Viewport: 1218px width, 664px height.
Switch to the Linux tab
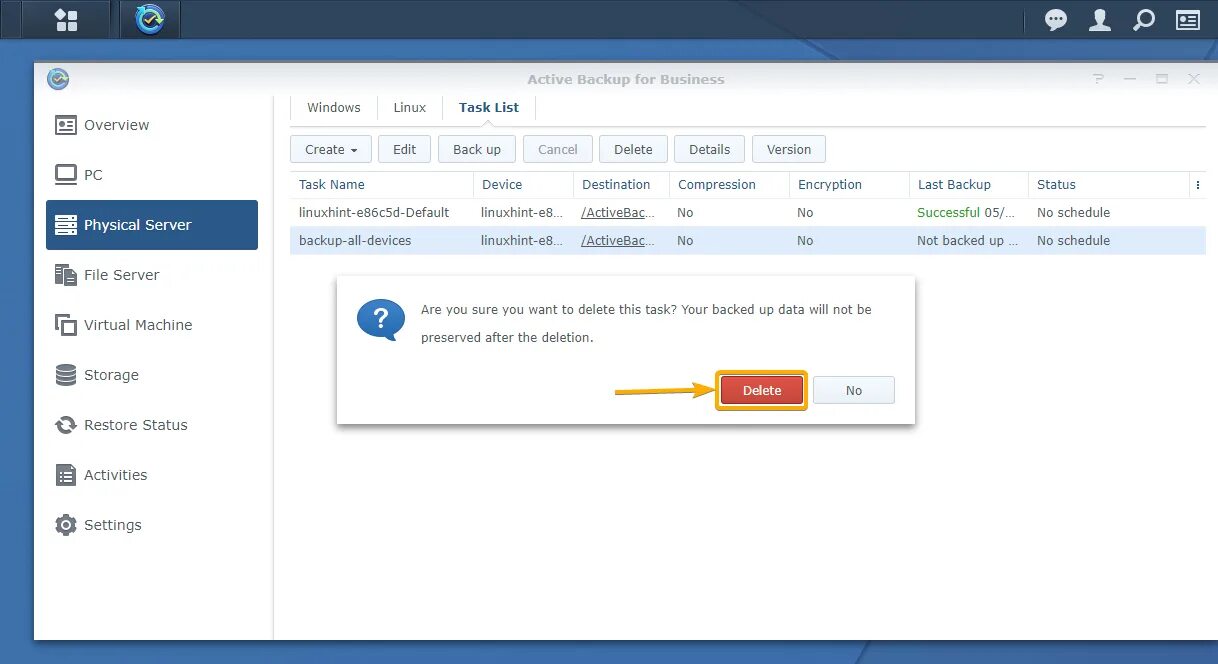(410, 107)
